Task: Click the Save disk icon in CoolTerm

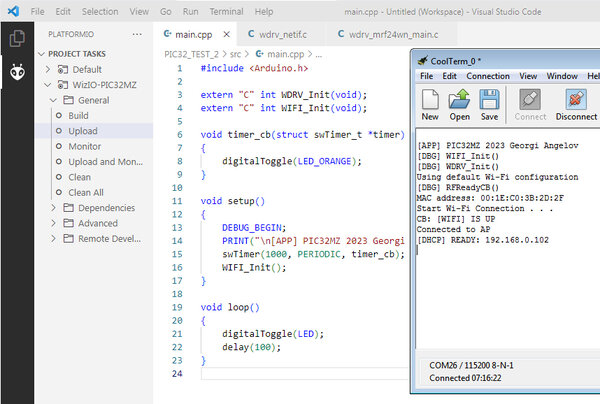Action: click(489, 99)
